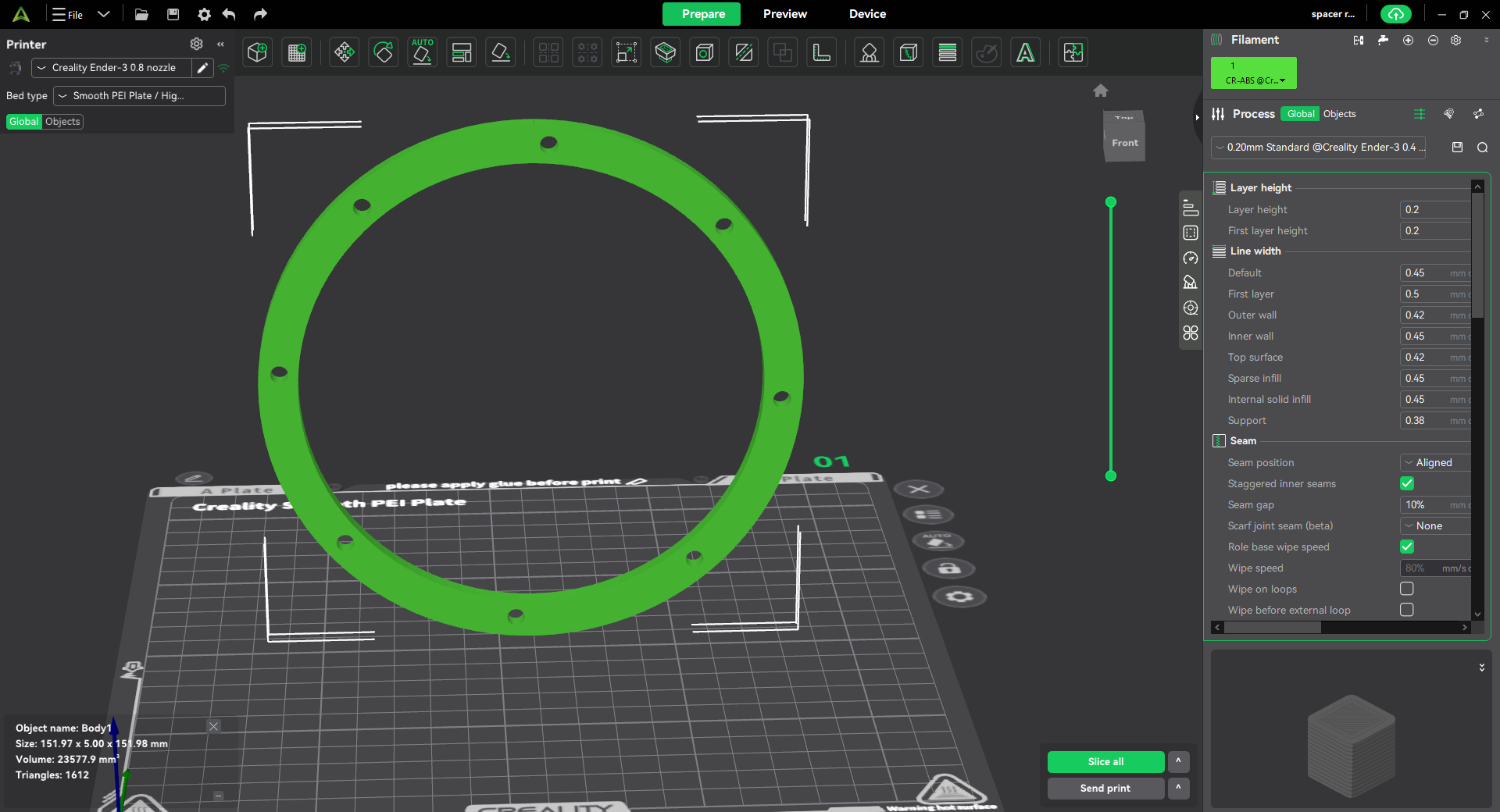Screen dimensions: 1500x812
Task: Click the Layer height value field
Action: (x=1435, y=209)
